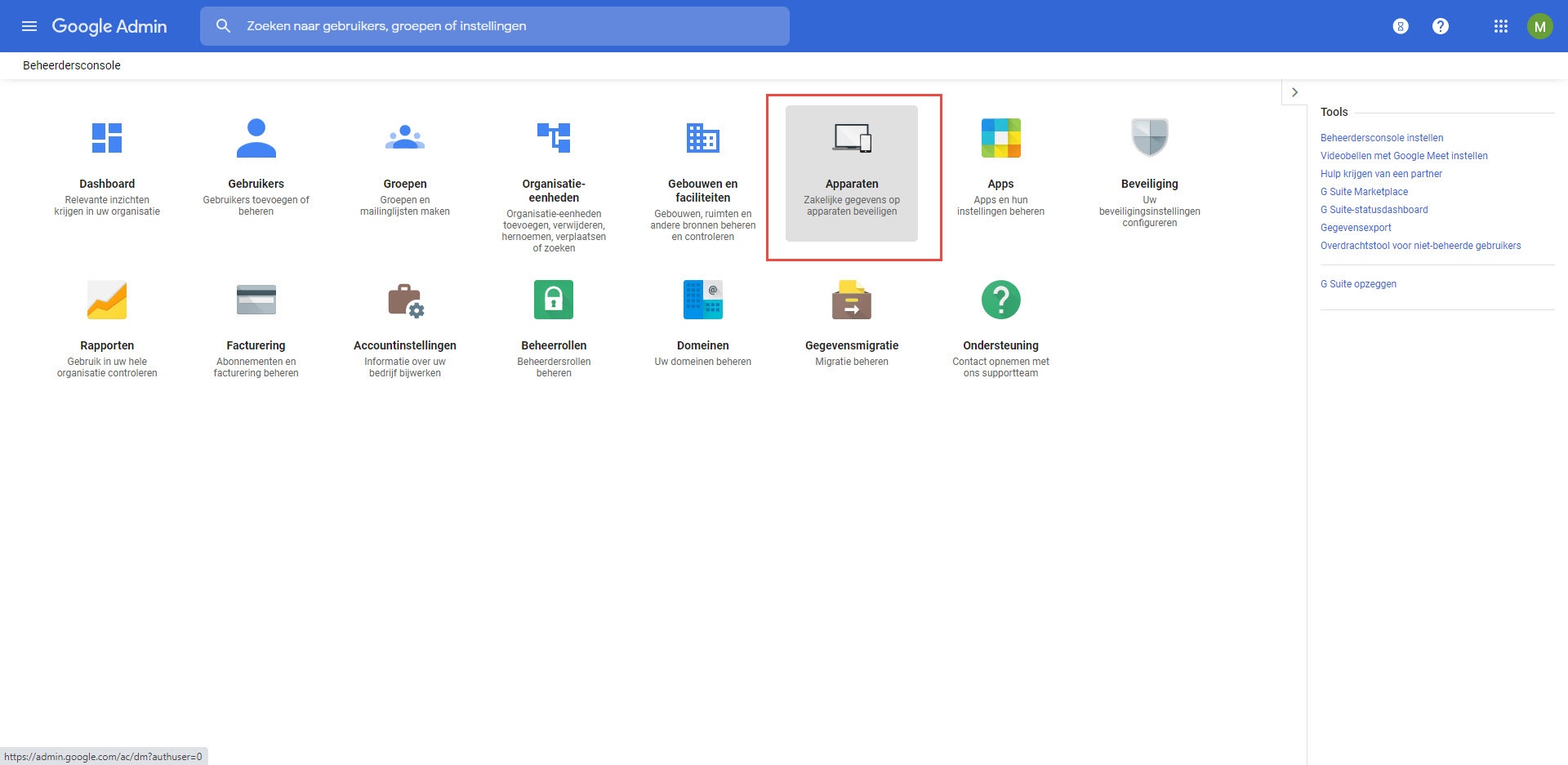Click 'Contact opnemen met ons supportteam' text
This screenshot has height=765, width=1568.
tap(1001, 367)
